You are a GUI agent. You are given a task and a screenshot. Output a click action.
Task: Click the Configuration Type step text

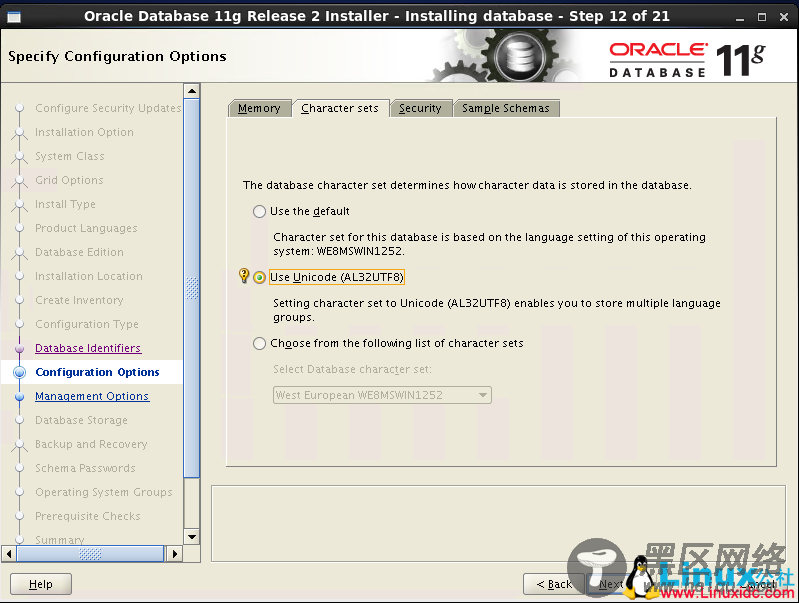tap(87, 324)
